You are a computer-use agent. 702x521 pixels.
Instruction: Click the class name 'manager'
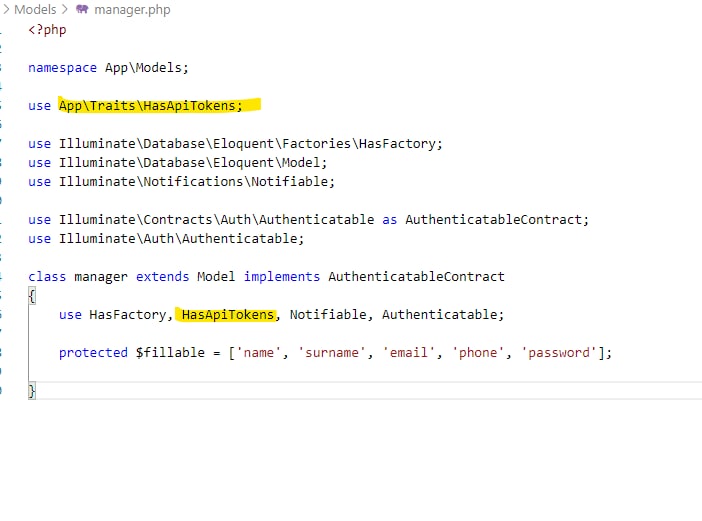click(x=101, y=278)
